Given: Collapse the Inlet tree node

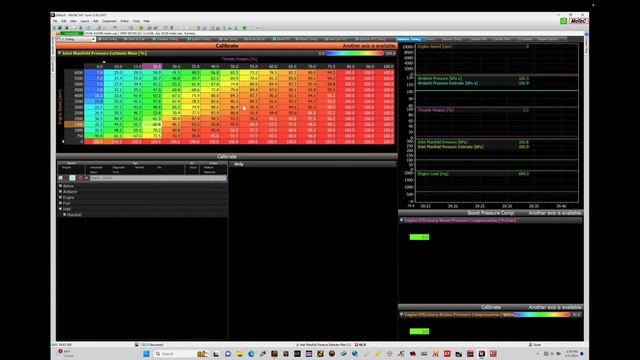Looking at the screenshot, I should [60, 209].
